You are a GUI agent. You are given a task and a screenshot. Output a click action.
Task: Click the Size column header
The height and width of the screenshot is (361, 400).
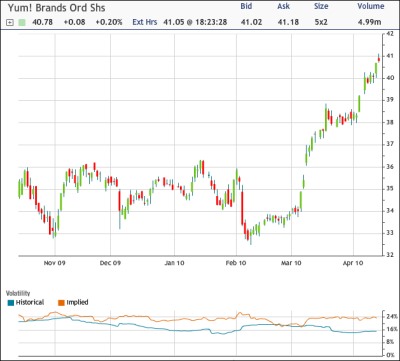pyautogui.click(x=321, y=6)
